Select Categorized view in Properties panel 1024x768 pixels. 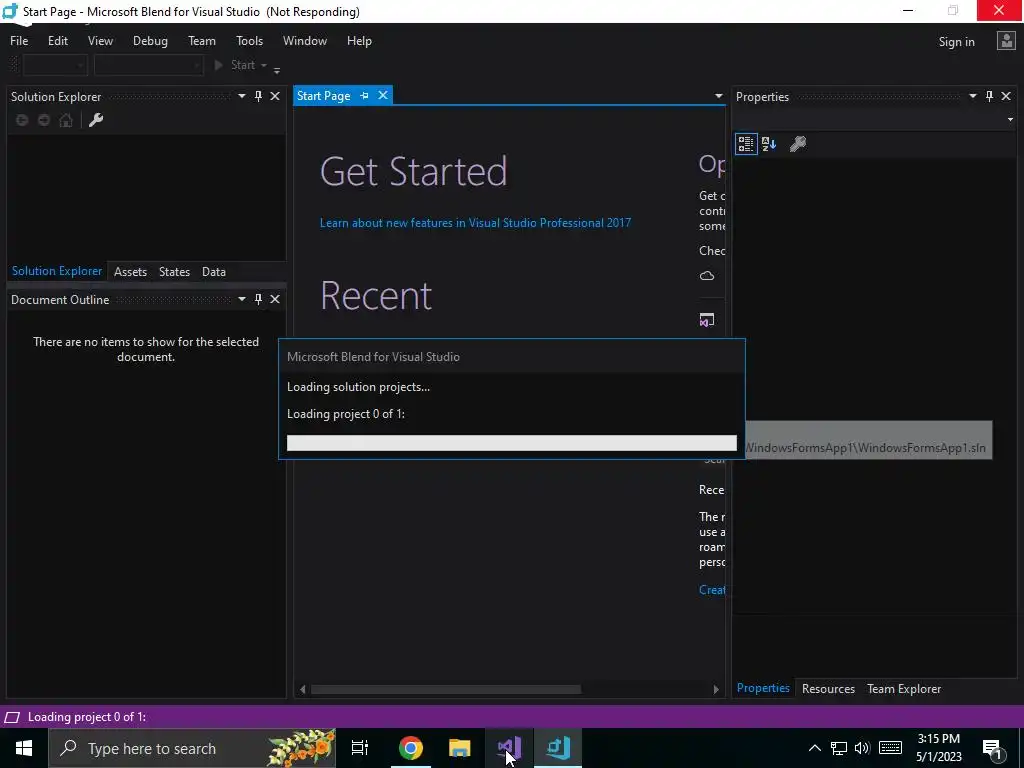point(746,144)
